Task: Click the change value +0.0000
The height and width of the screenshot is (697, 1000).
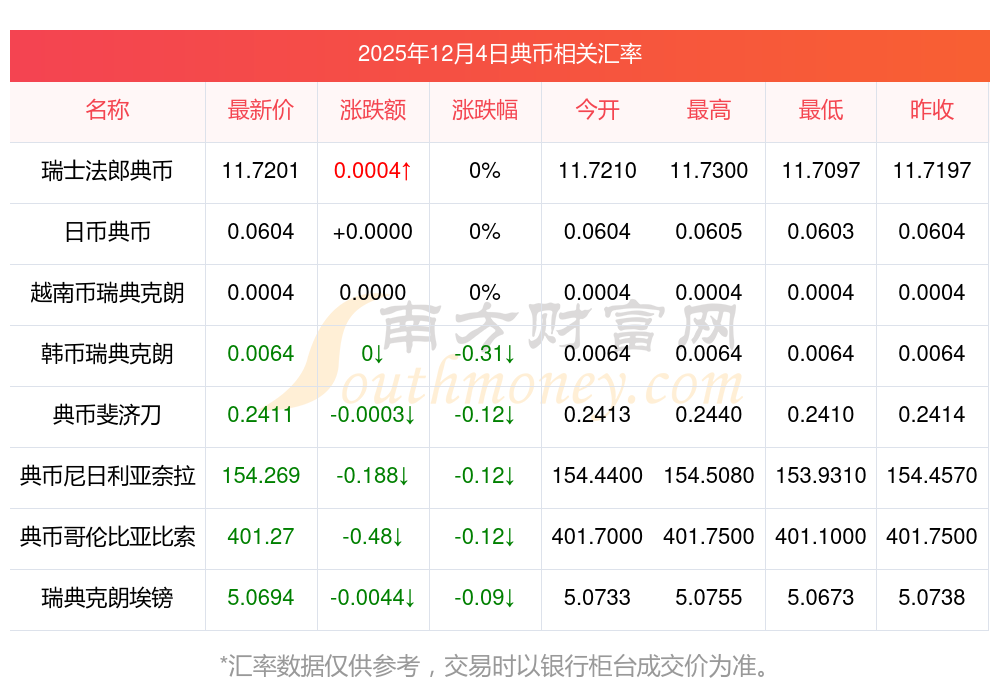Action: pos(373,231)
